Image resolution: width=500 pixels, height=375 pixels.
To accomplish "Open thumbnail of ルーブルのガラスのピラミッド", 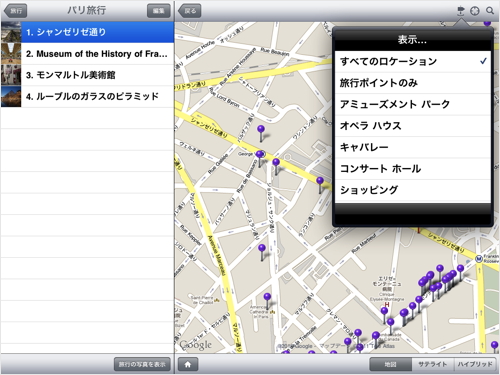I will click(x=11, y=96).
